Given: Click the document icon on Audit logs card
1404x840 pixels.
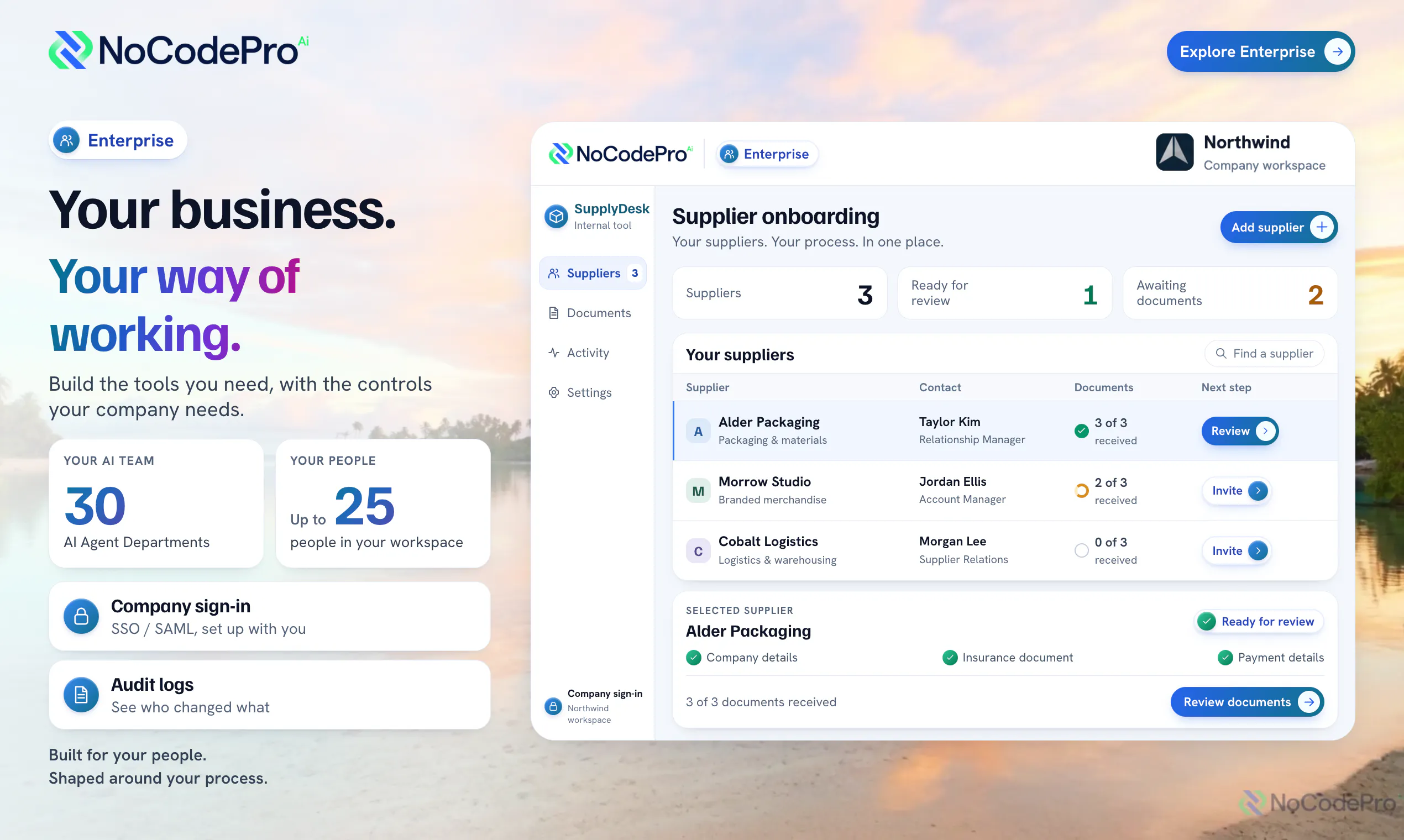Looking at the screenshot, I should 81,695.
